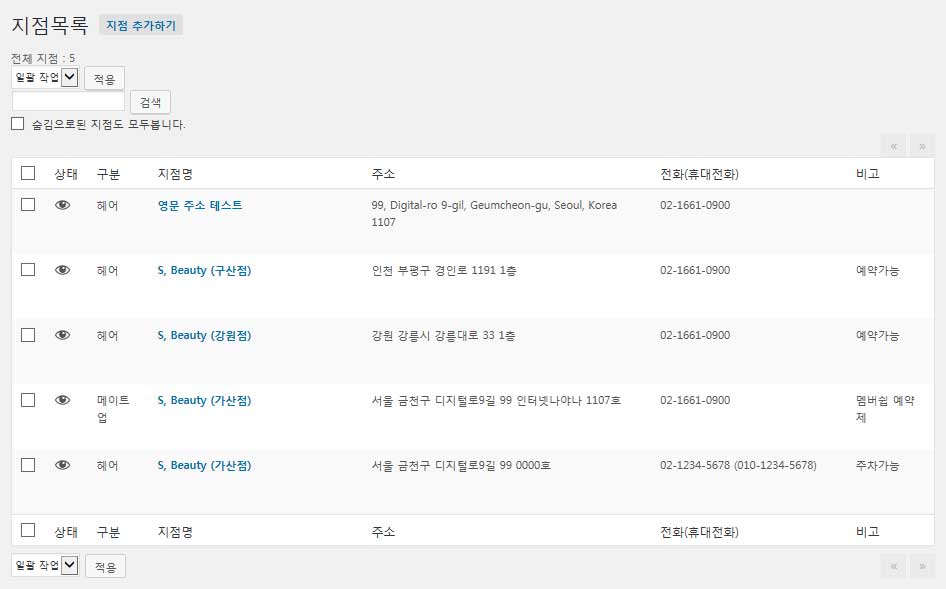The image size is (946, 589).
Task: Click top 적용 apply button
Action: pos(104,79)
